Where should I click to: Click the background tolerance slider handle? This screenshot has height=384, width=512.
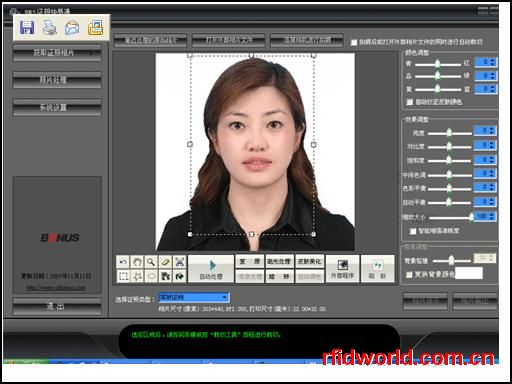click(x=451, y=260)
